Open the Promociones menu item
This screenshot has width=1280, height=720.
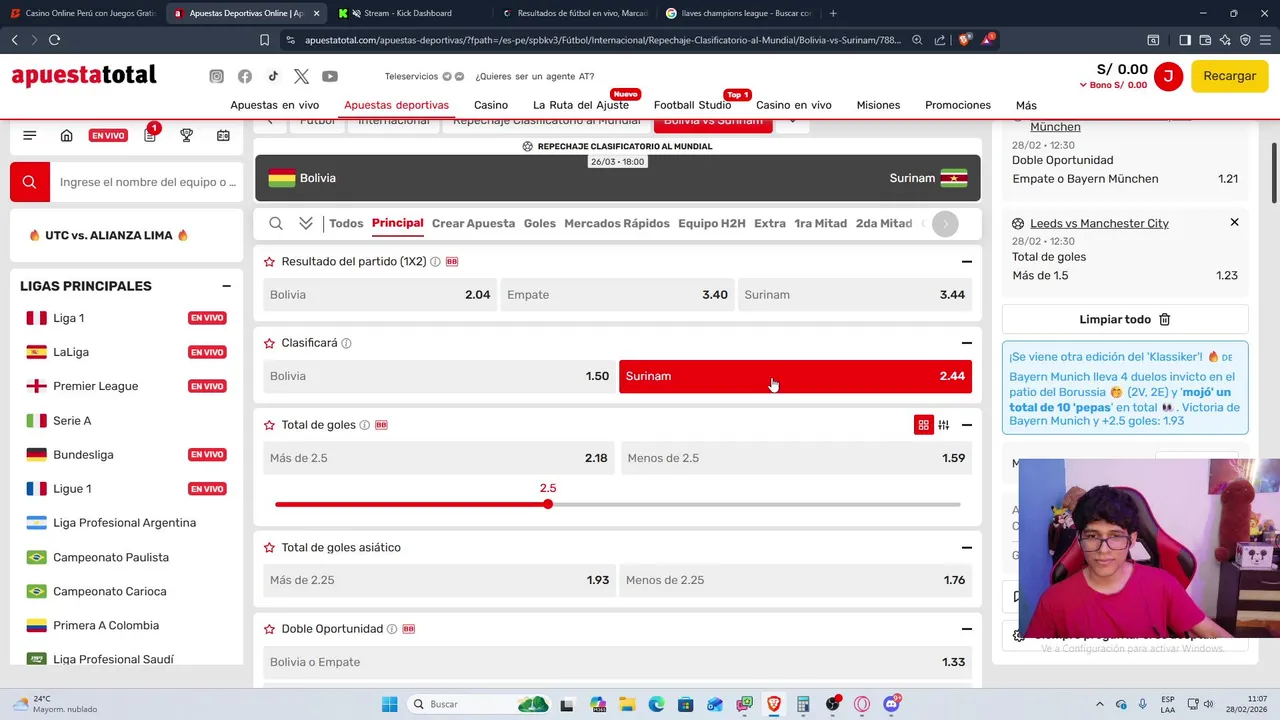click(x=958, y=105)
